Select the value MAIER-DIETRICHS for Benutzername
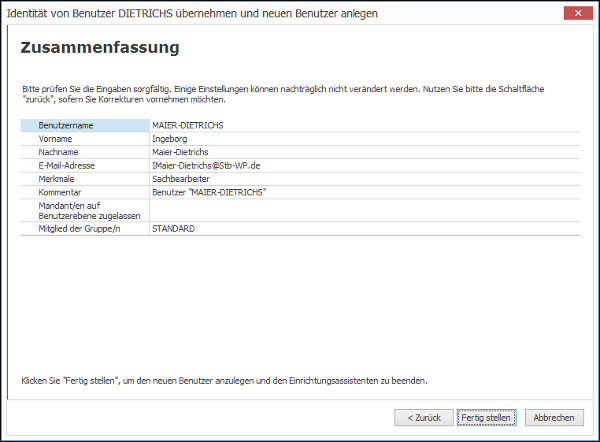The image size is (600, 442). (188, 126)
